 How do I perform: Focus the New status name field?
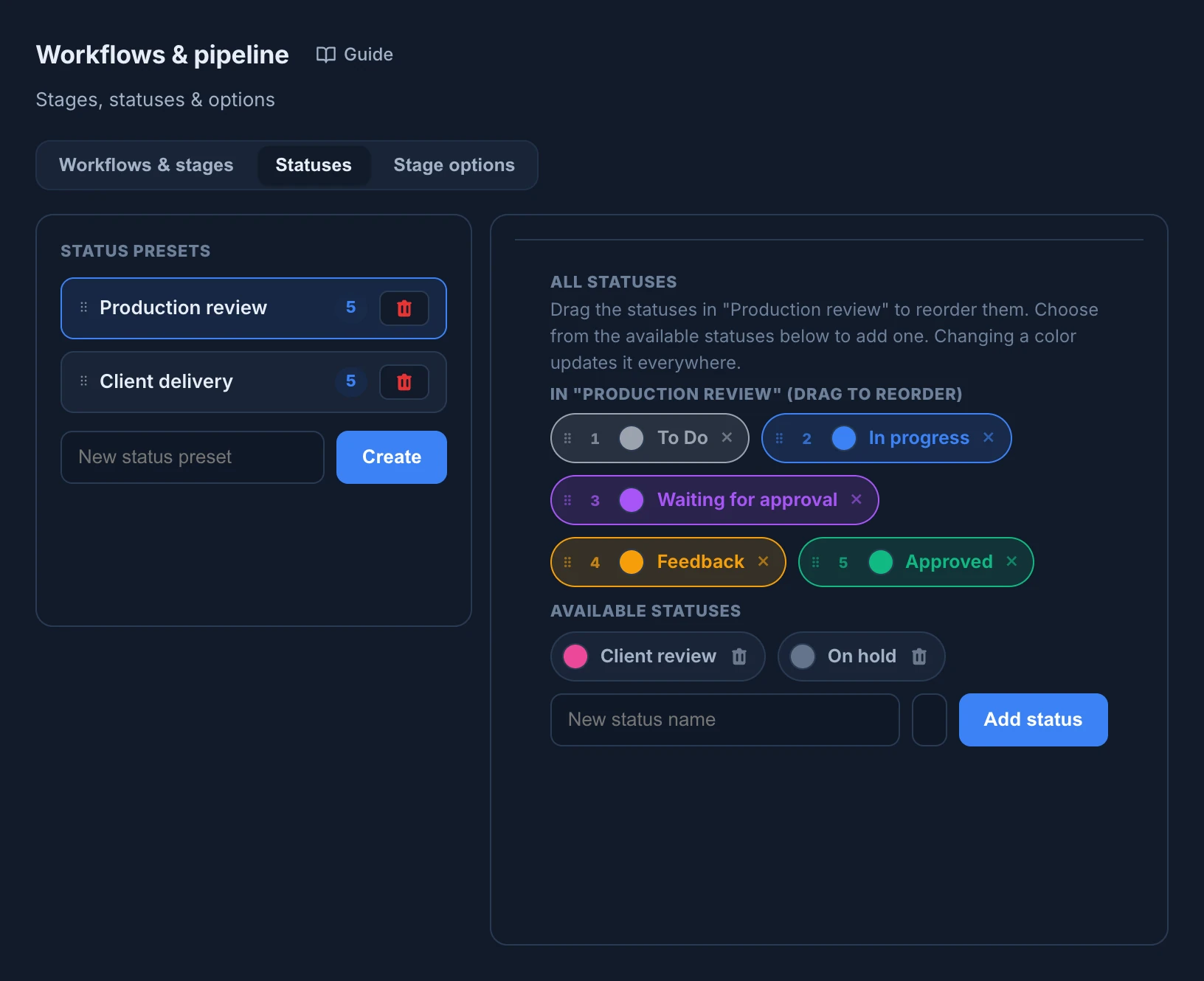click(725, 720)
